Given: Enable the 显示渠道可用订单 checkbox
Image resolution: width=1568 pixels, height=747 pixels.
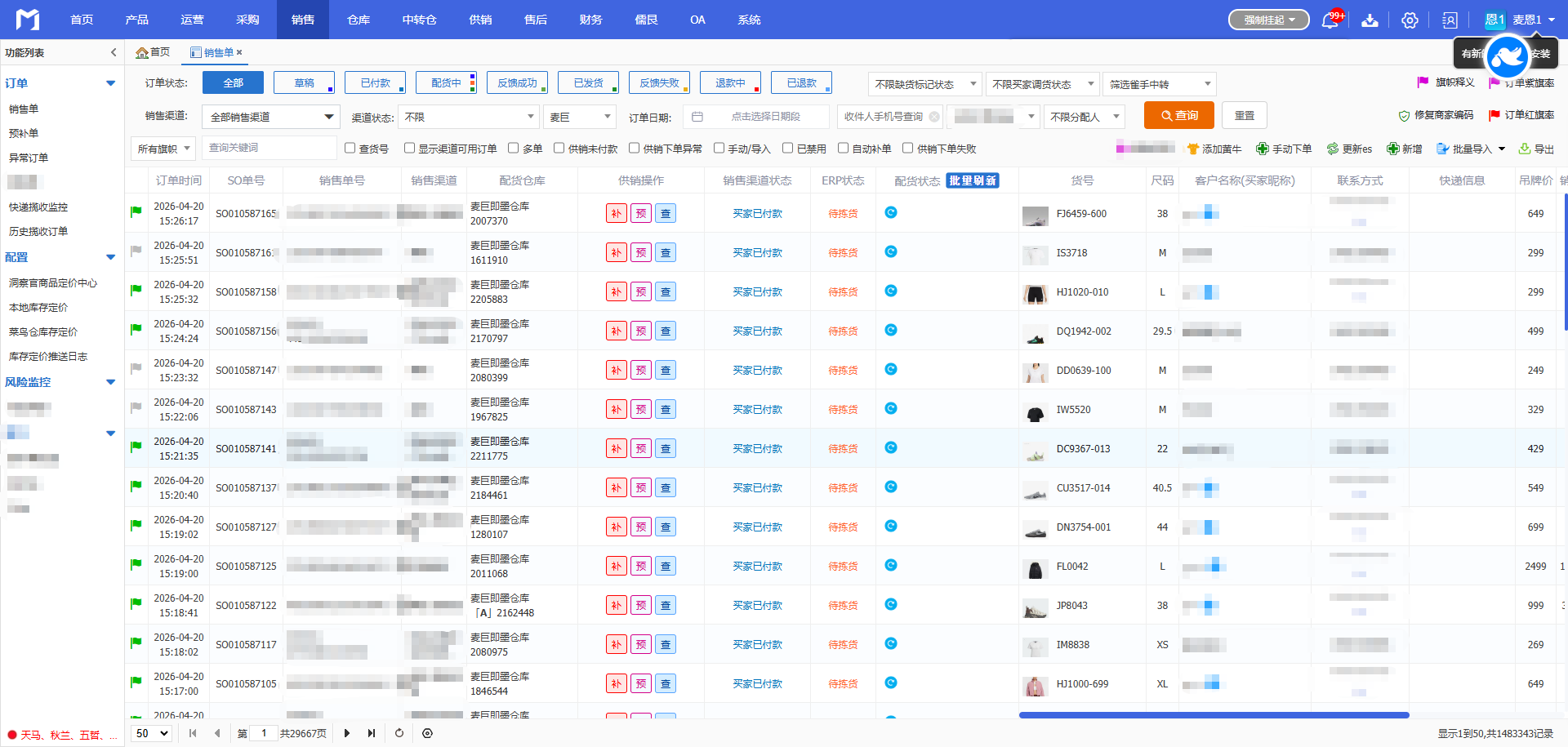Looking at the screenshot, I should click(410, 149).
